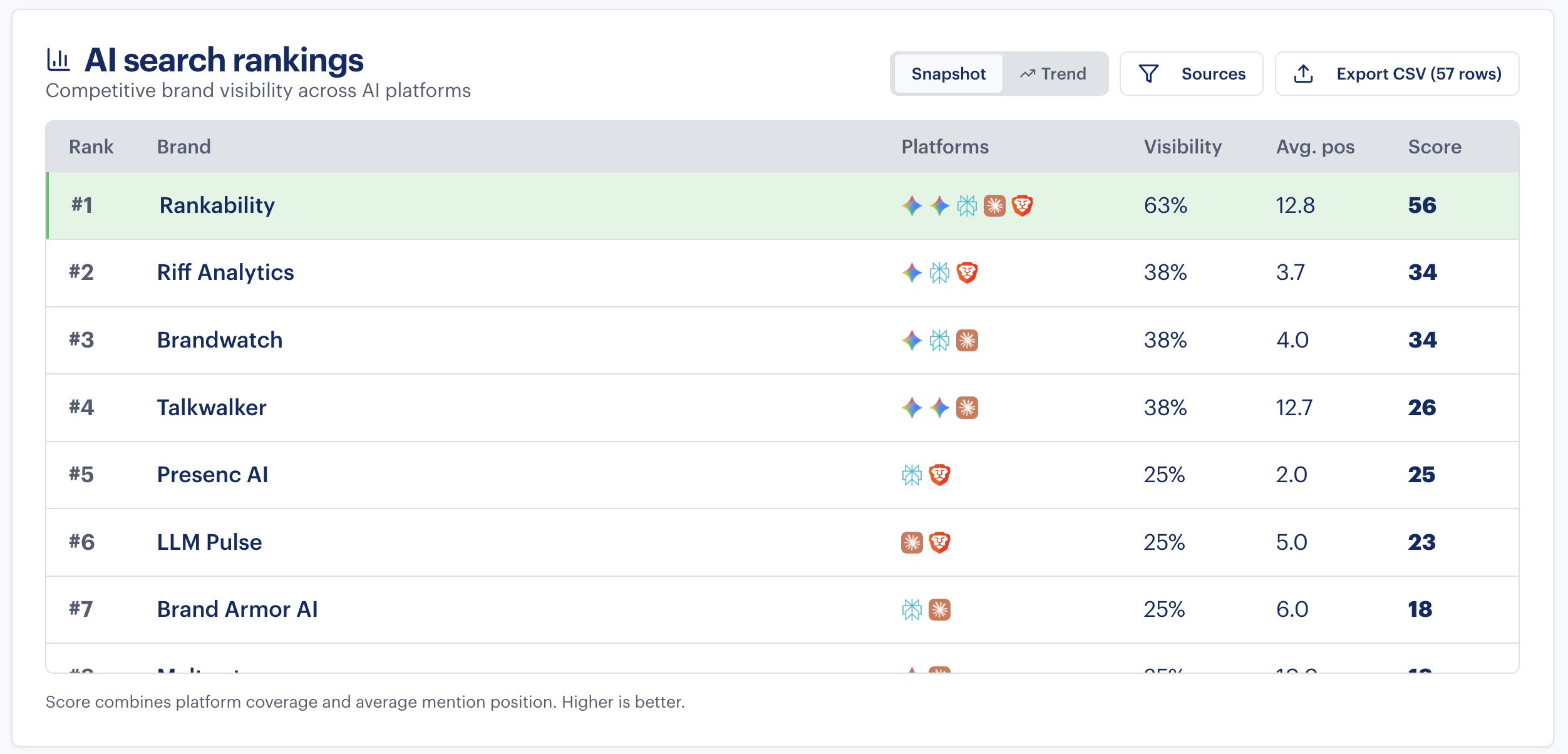Screen dimensions: 1568x754
Task: Switch to the Snapshot view
Action: [x=948, y=74]
